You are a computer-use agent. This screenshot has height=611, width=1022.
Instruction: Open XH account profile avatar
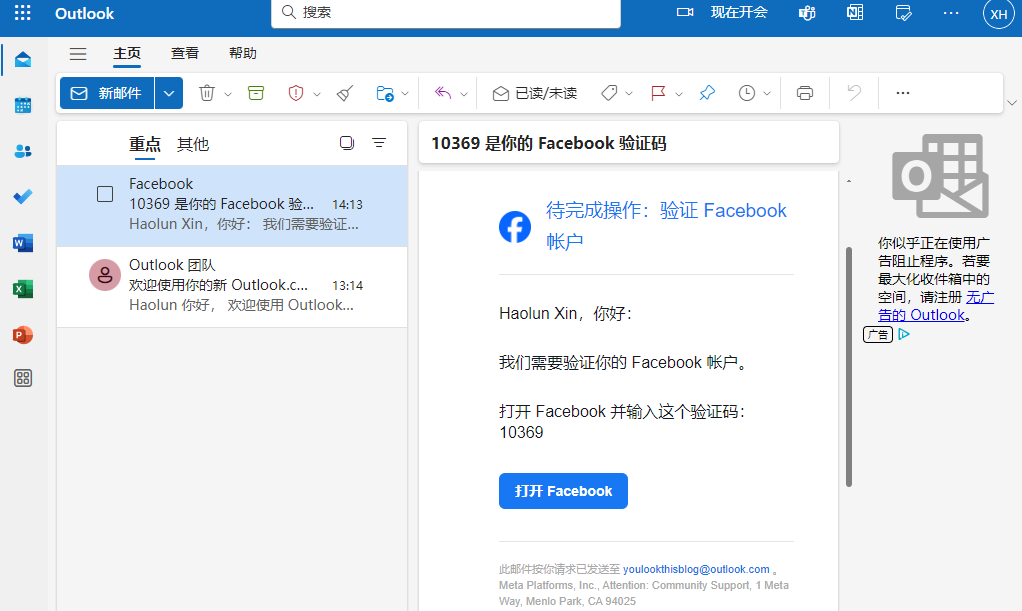tap(999, 14)
